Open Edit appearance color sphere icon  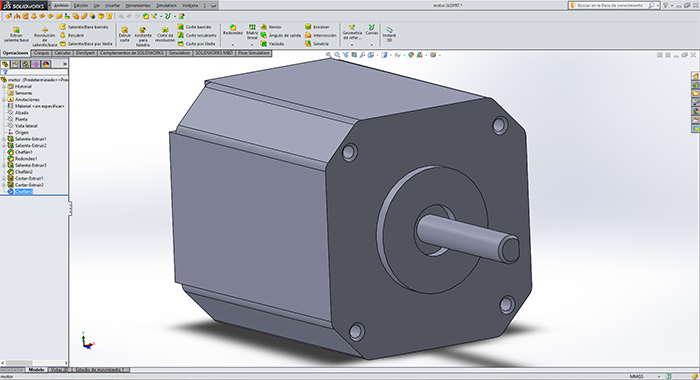tap(411, 55)
